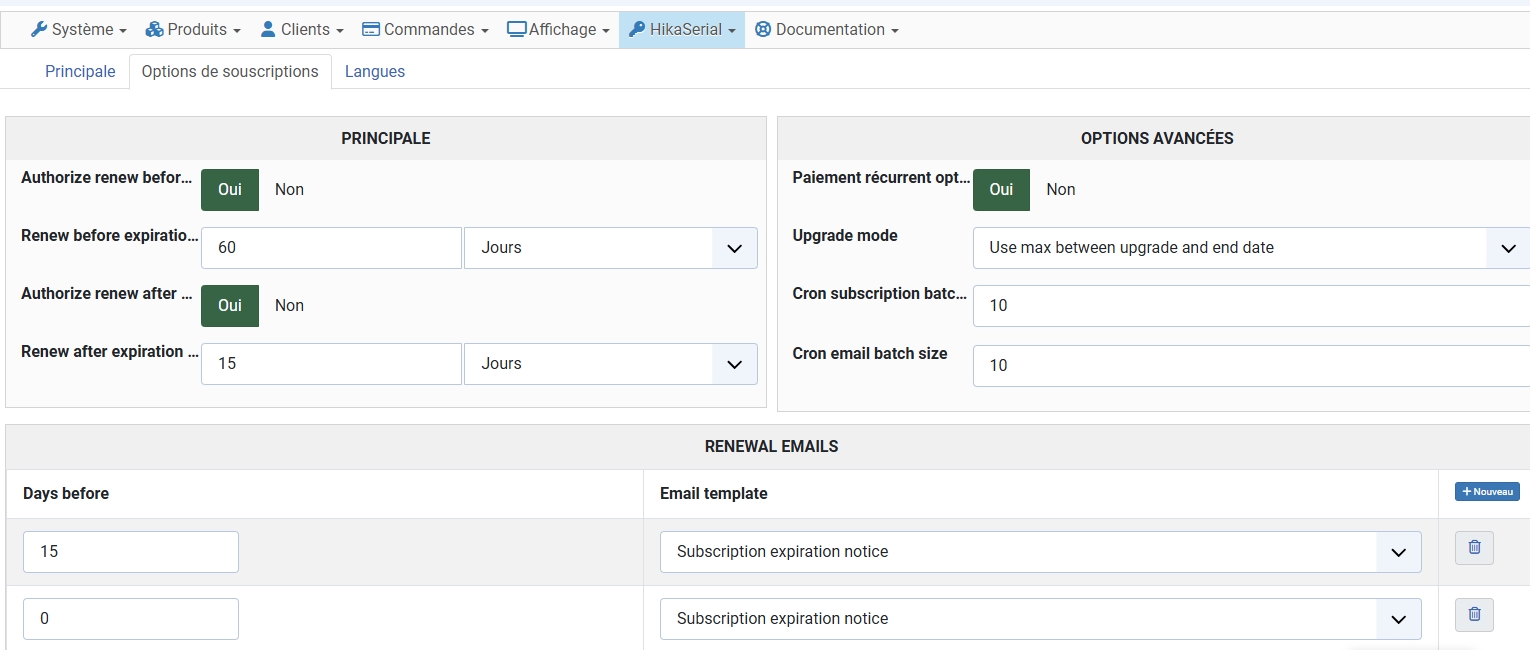Image resolution: width=1530 pixels, height=650 pixels.
Task: Click the lifebuoy icon beside Documentation
Action: pyautogui.click(x=763, y=30)
